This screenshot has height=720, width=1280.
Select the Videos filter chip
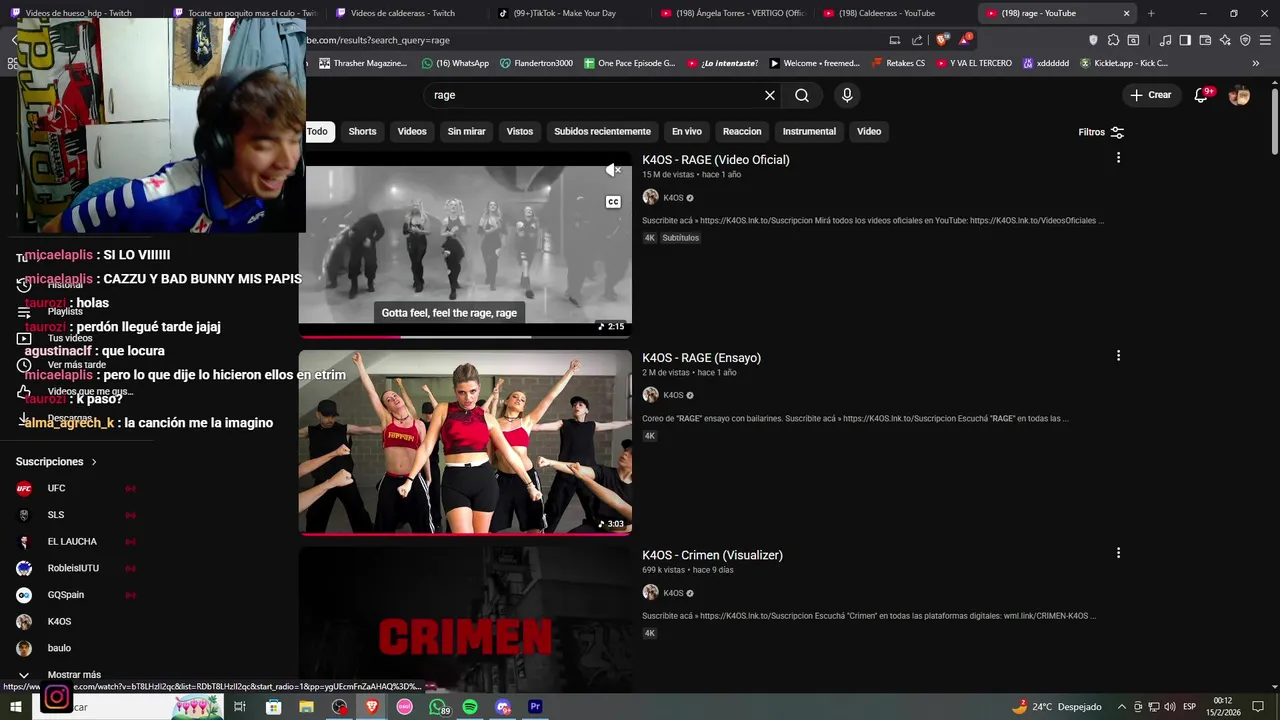(x=412, y=131)
